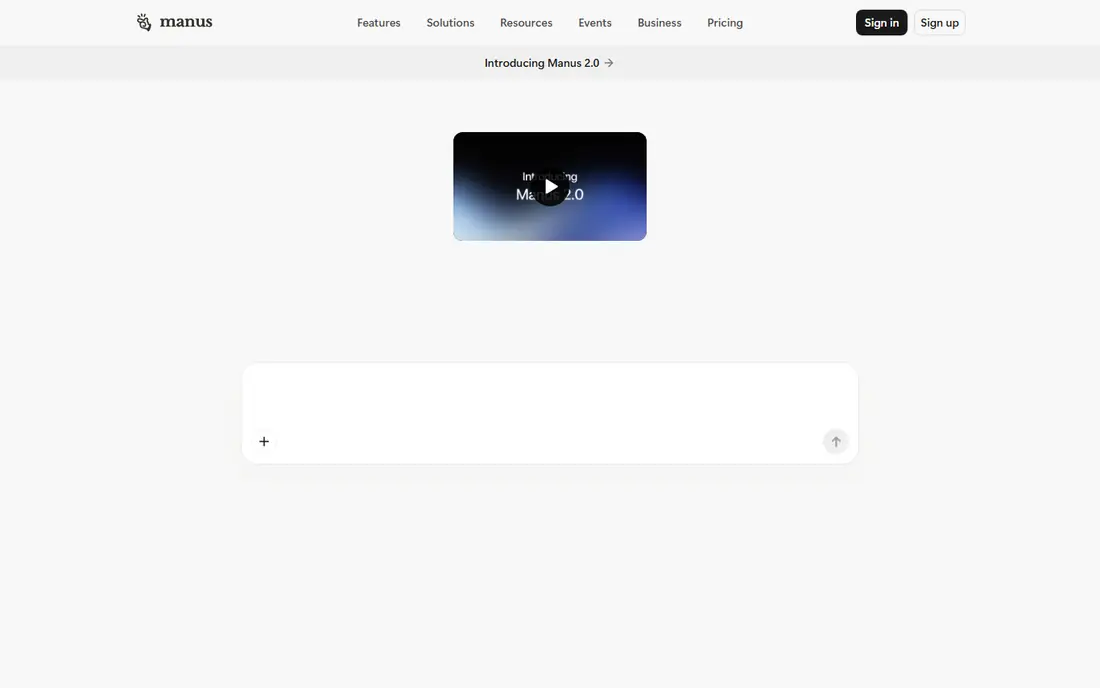
Task: Click the arrow beside Introducing Manus 2.0
Action: click(609, 63)
